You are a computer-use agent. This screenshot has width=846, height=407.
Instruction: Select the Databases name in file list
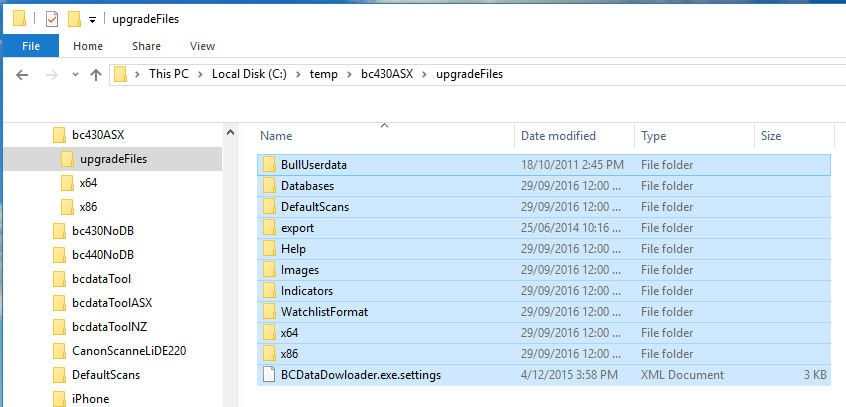pyautogui.click(x=307, y=186)
